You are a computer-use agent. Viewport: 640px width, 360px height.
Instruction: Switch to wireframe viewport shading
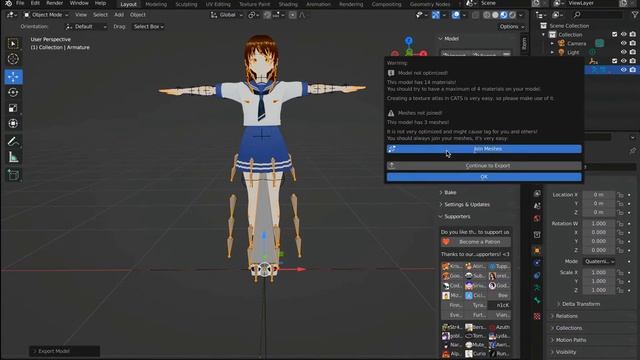pos(487,15)
